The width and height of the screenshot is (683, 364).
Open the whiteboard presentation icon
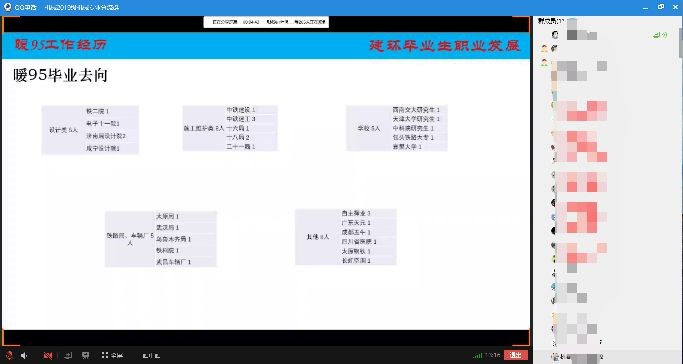click(x=86, y=355)
